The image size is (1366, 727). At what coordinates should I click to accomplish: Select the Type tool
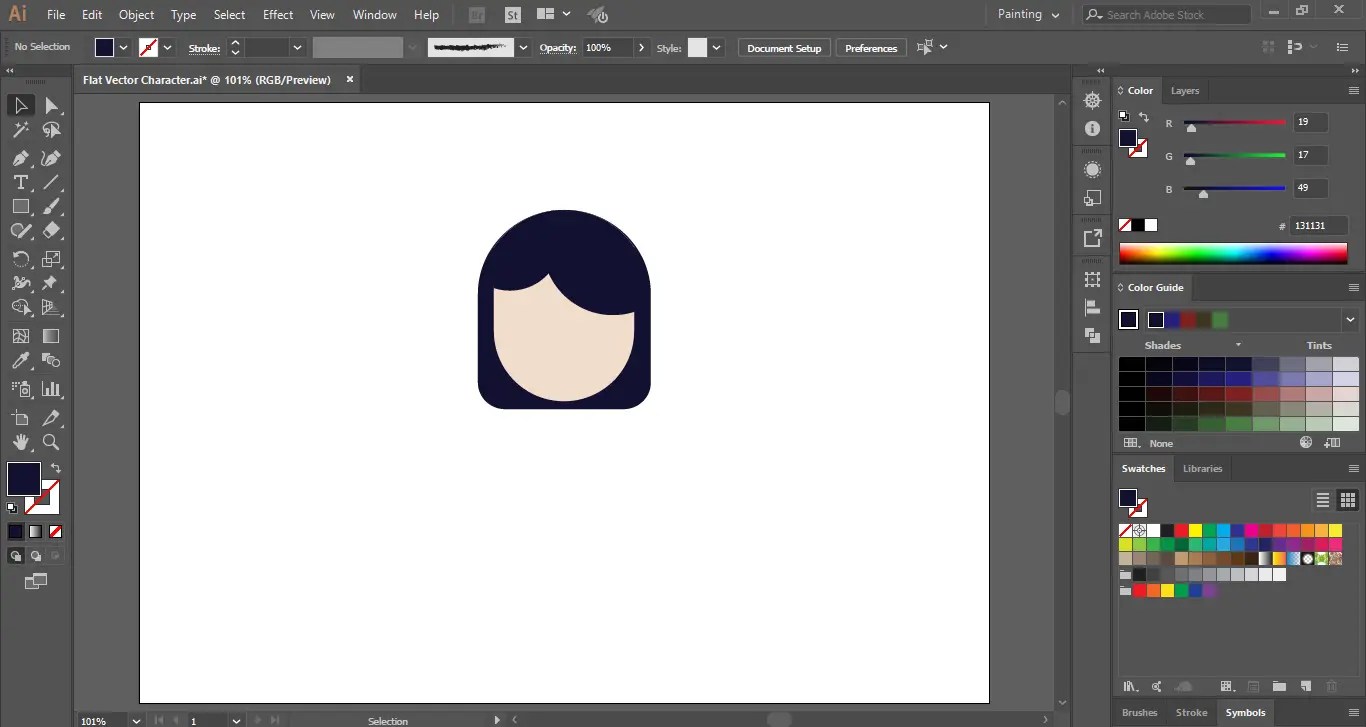point(20,182)
